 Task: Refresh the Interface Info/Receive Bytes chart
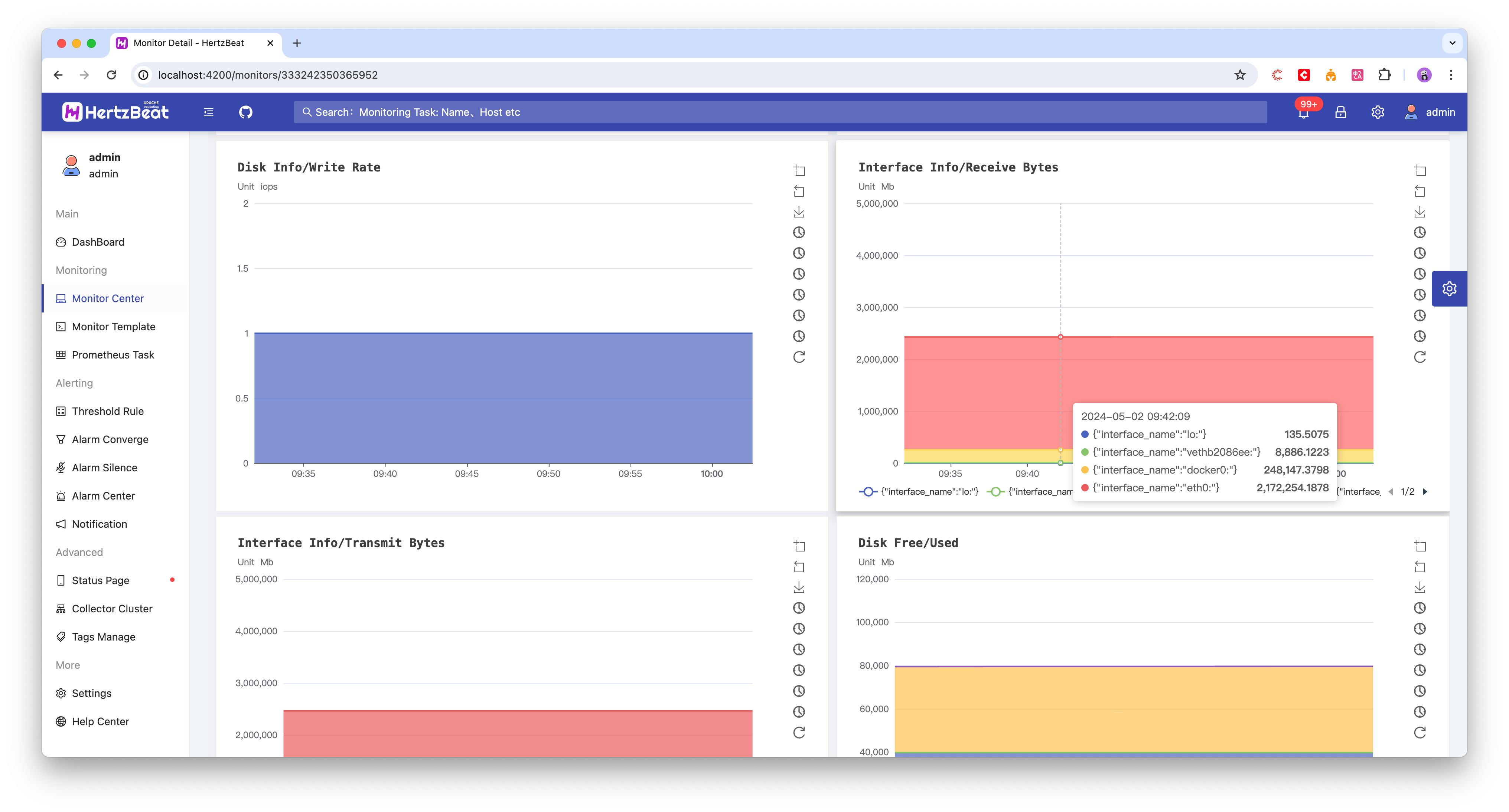point(1420,357)
